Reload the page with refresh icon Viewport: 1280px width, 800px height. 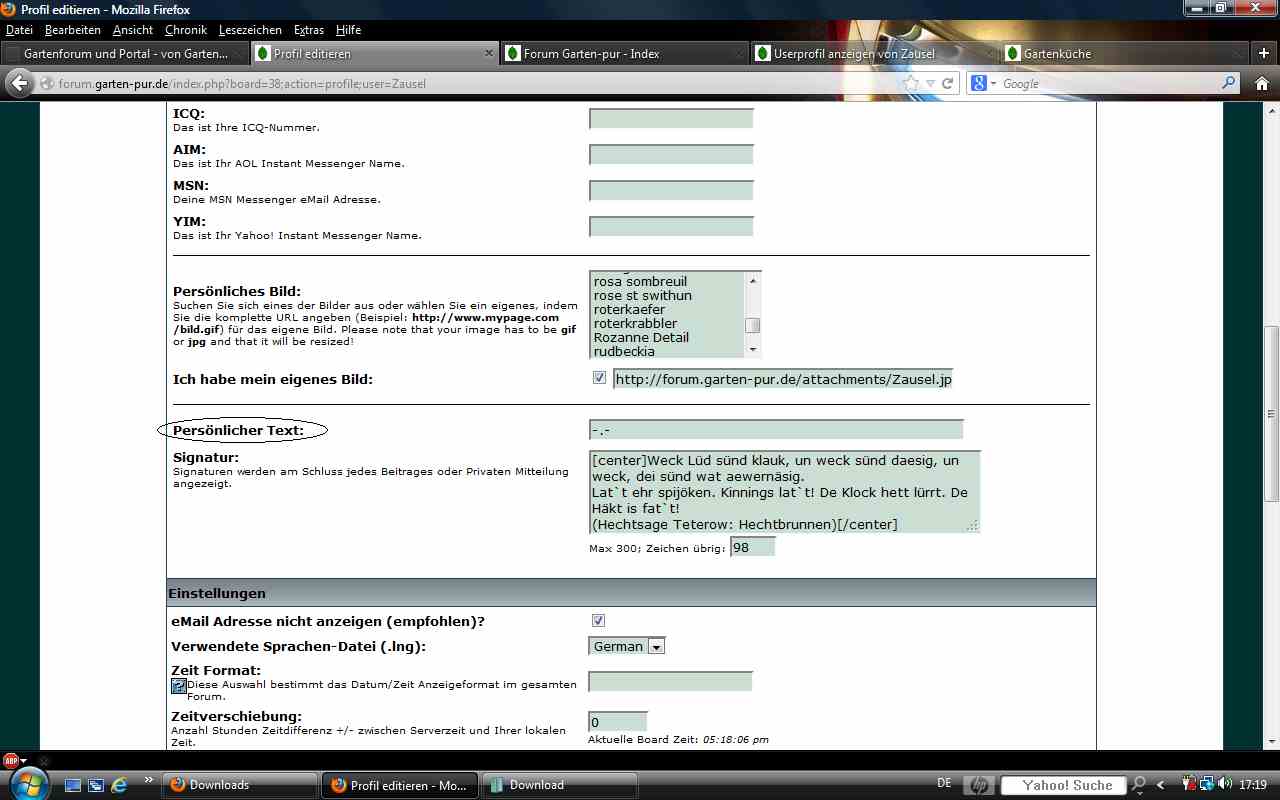coord(947,84)
